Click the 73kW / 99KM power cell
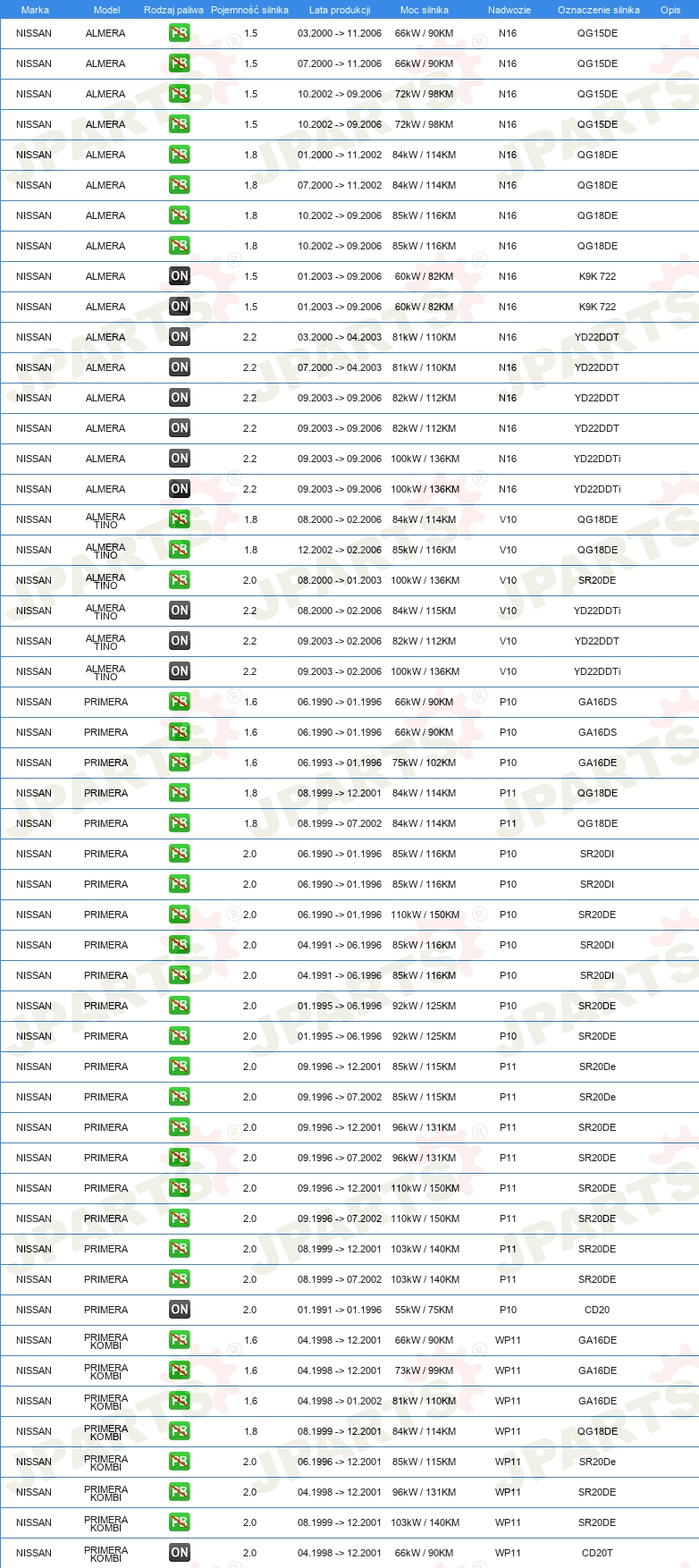Viewport: 699px width, 1568px height. (425, 1370)
